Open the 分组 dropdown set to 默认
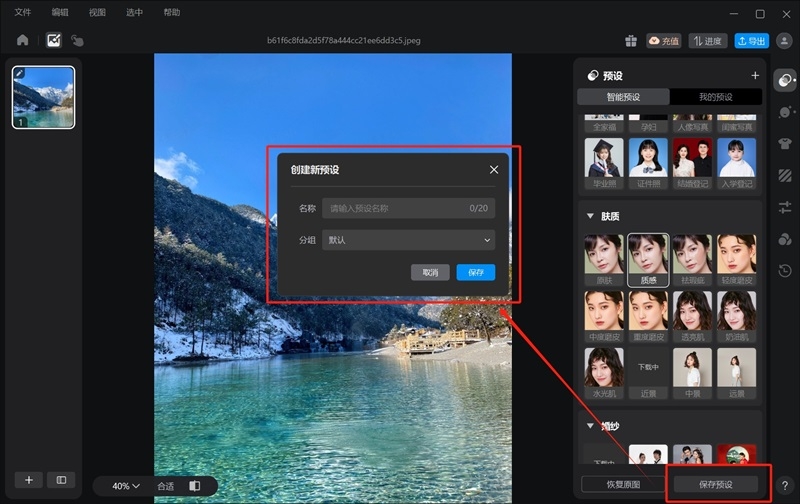 pos(408,240)
